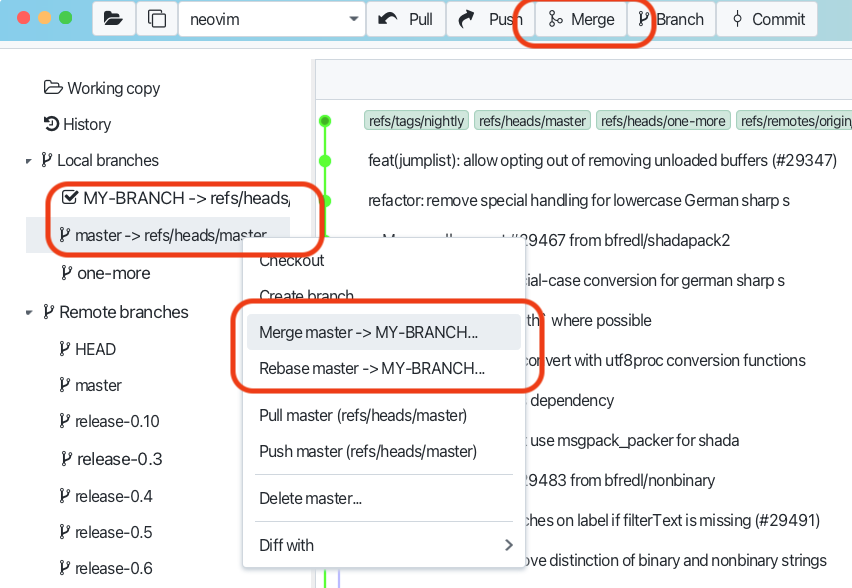
Task: Open the History view
Action: pos(77,124)
